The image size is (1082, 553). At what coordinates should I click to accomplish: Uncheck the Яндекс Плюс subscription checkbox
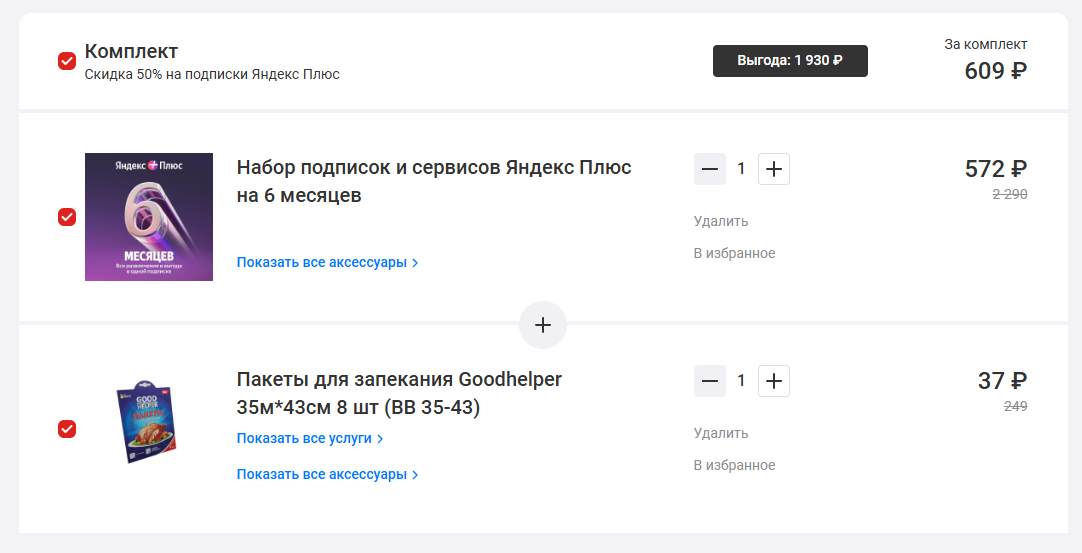click(67, 217)
